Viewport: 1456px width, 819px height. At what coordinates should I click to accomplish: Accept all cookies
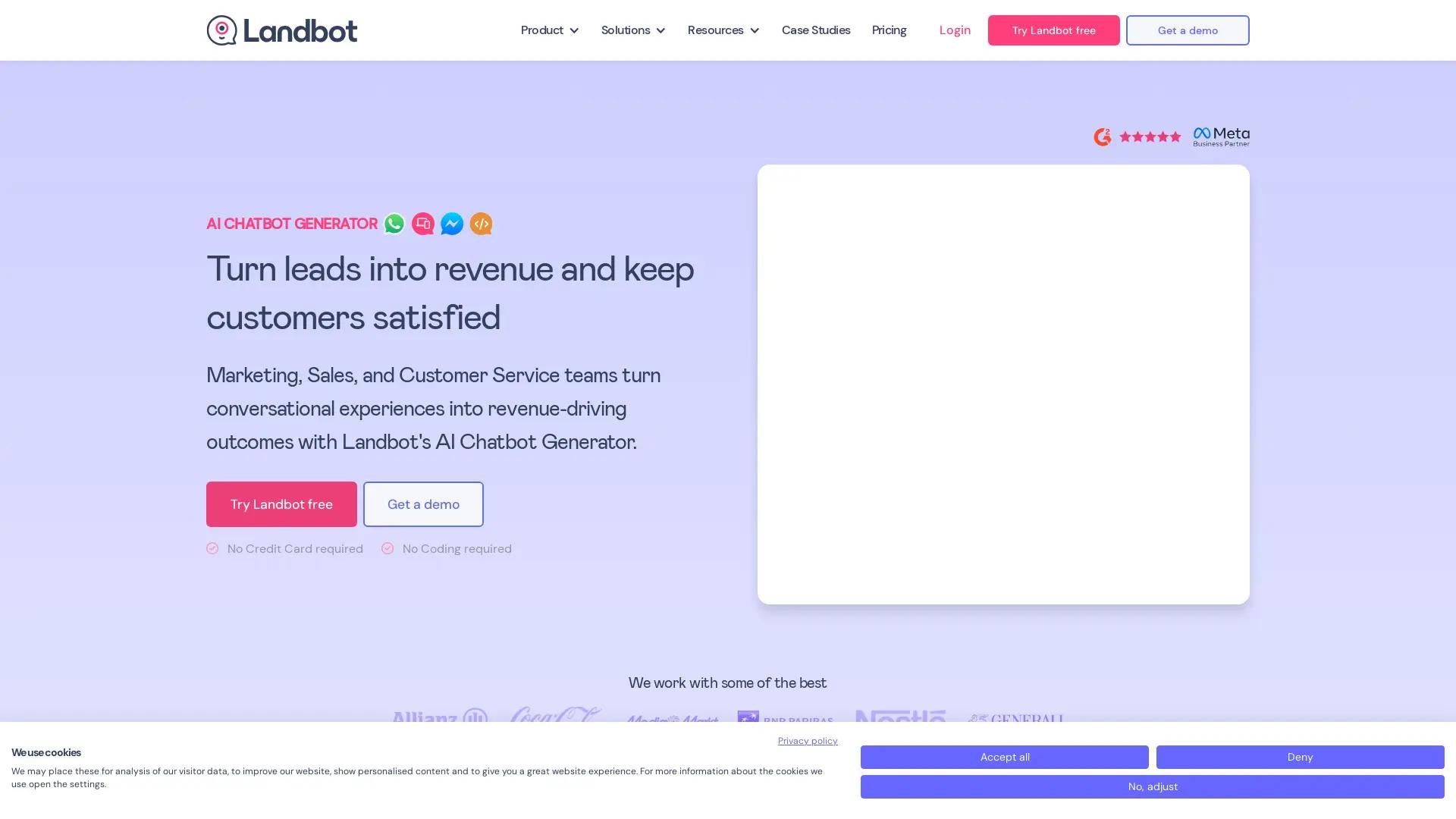pyautogui.click(x=1004, y=757)
